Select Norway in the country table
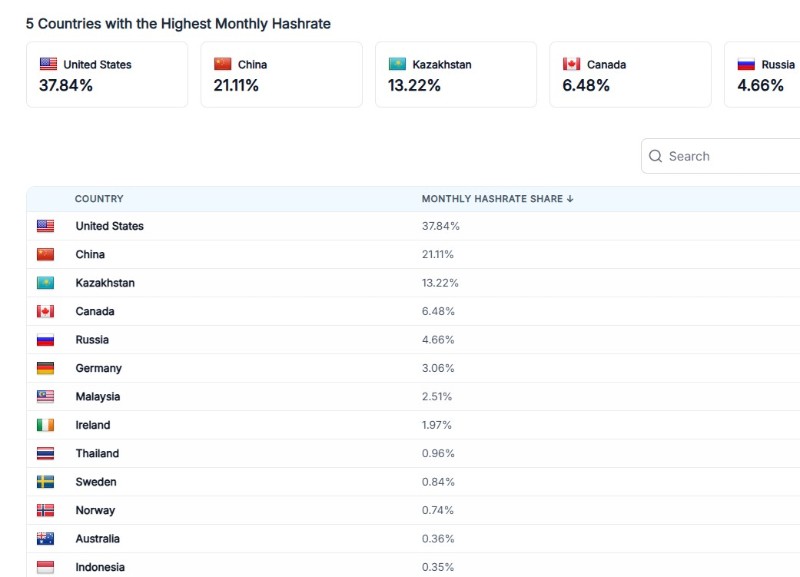This screenshot has height=577, width=800. [95, 511]
